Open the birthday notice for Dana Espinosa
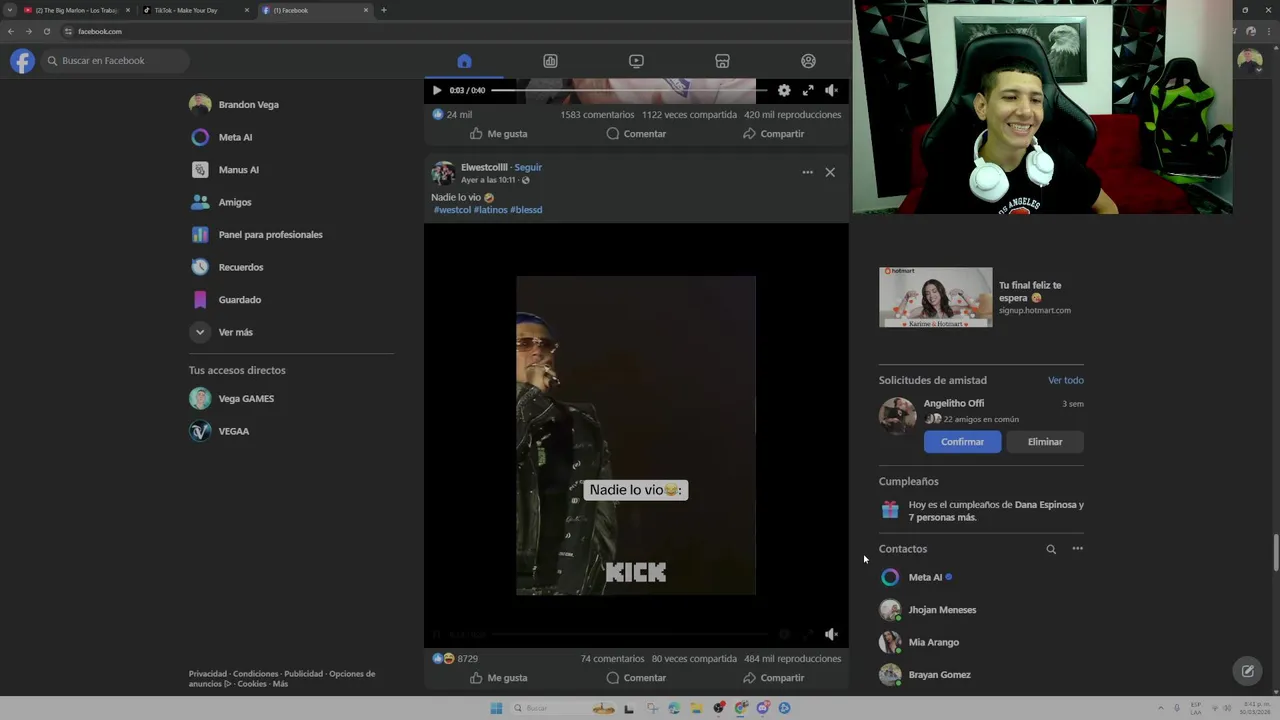 981,511
